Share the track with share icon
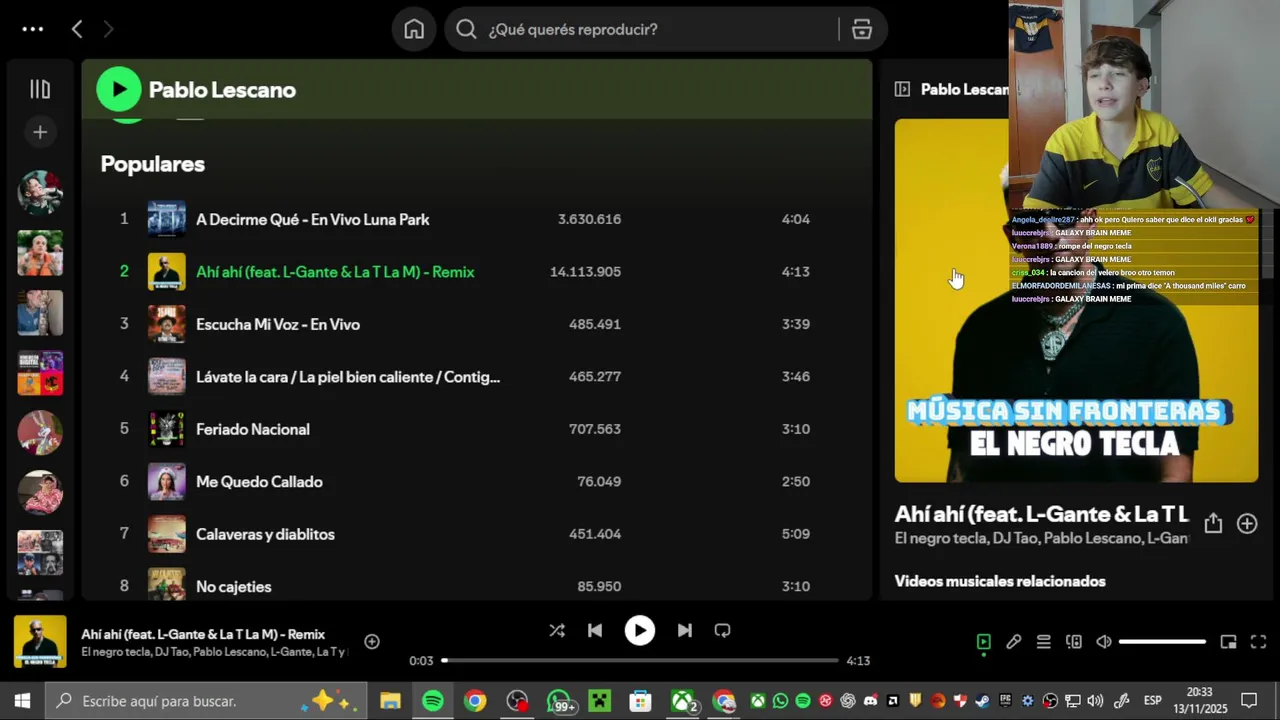 point(1213,523)
